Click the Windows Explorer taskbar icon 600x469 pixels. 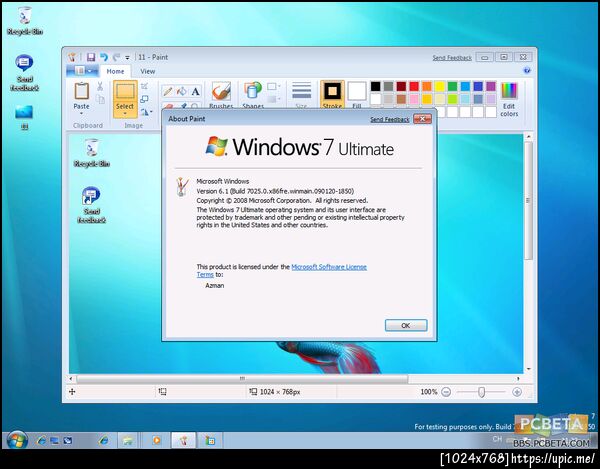[128, 440]
